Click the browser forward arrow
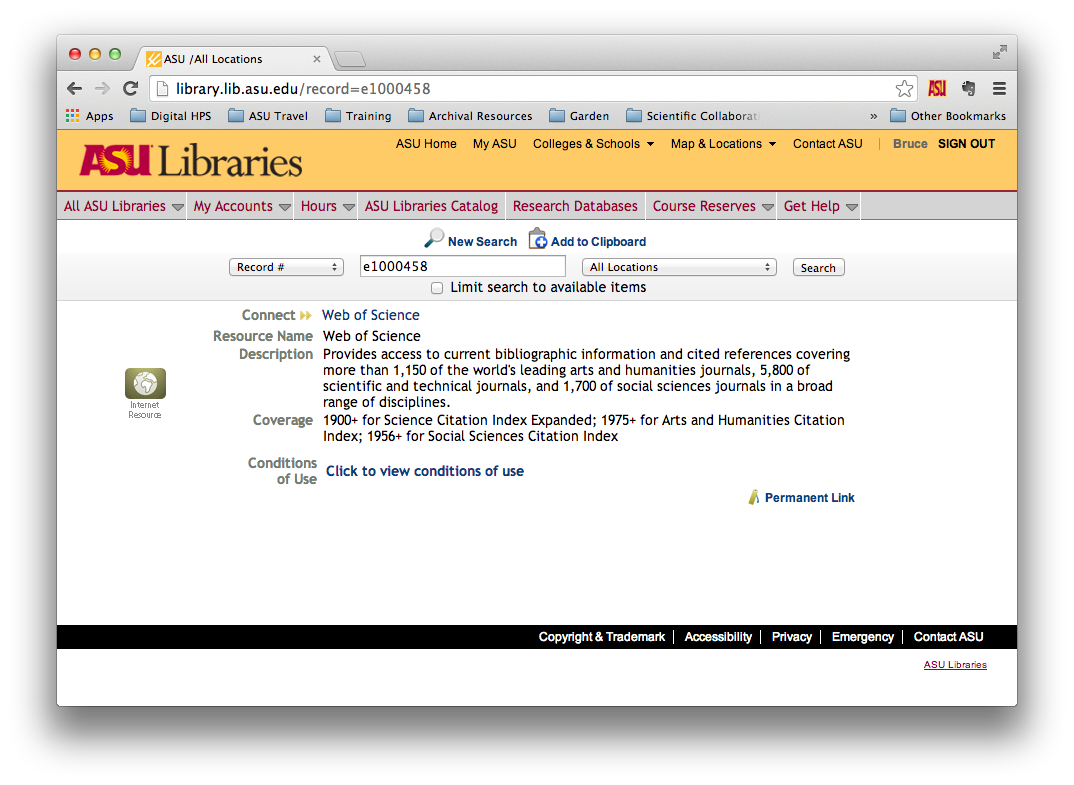Image resolution: width=1074 pixels, height=785 pixels. pos(102,88)
